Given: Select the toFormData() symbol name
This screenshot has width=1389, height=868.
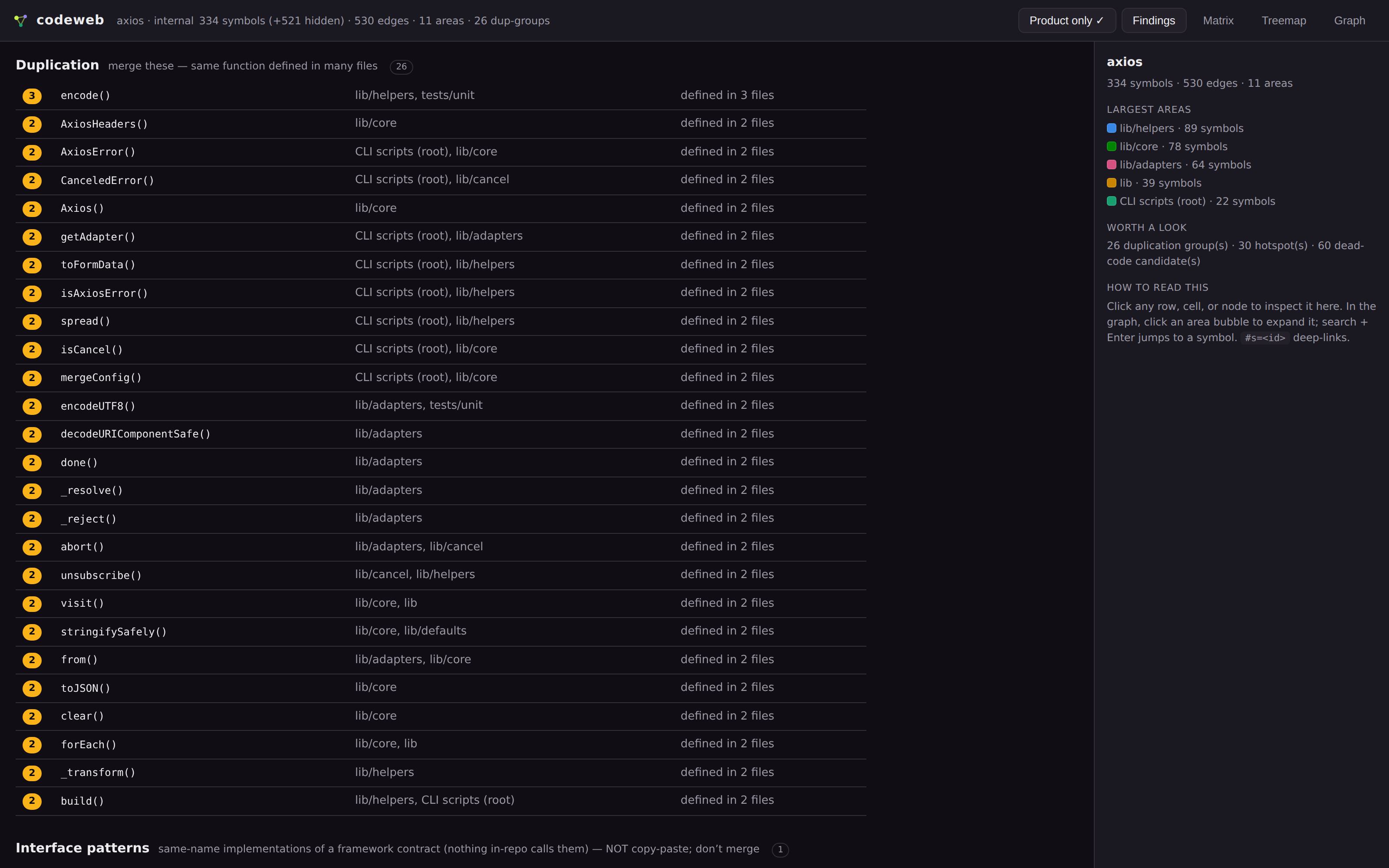Looking at the screenshot, I should [98, 265].
